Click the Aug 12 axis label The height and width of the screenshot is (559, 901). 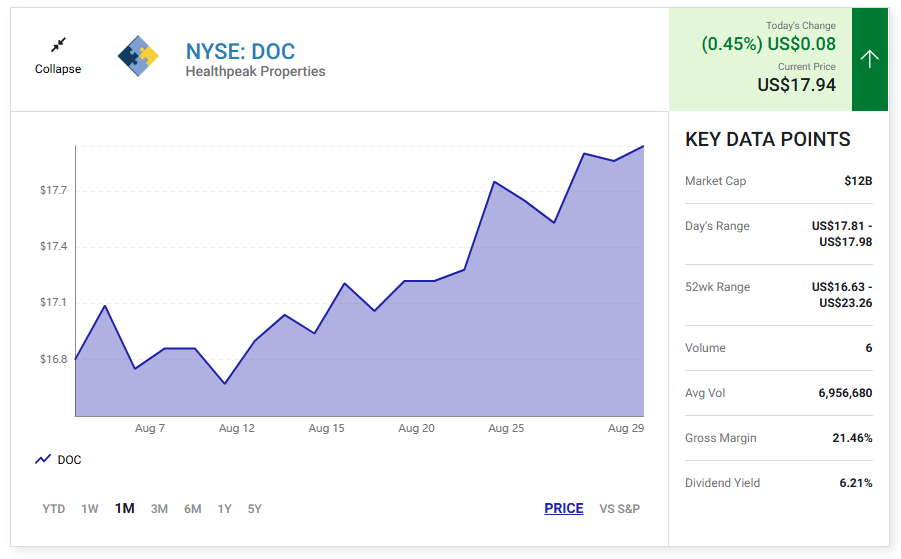237,428
